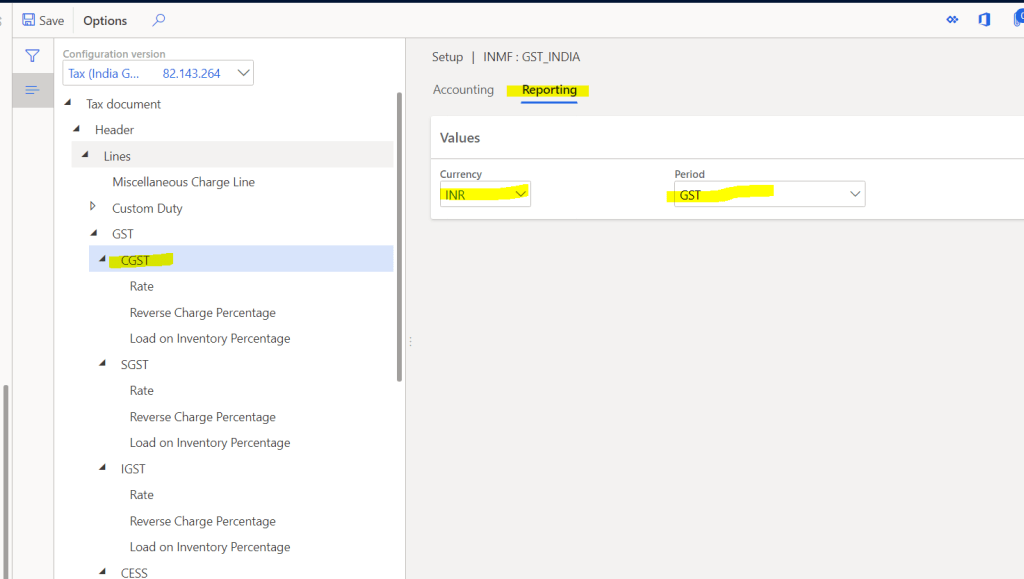Open the Period dropdown showing GST
Viewport: 1024px width, 579px height.
tap(854, 194)
